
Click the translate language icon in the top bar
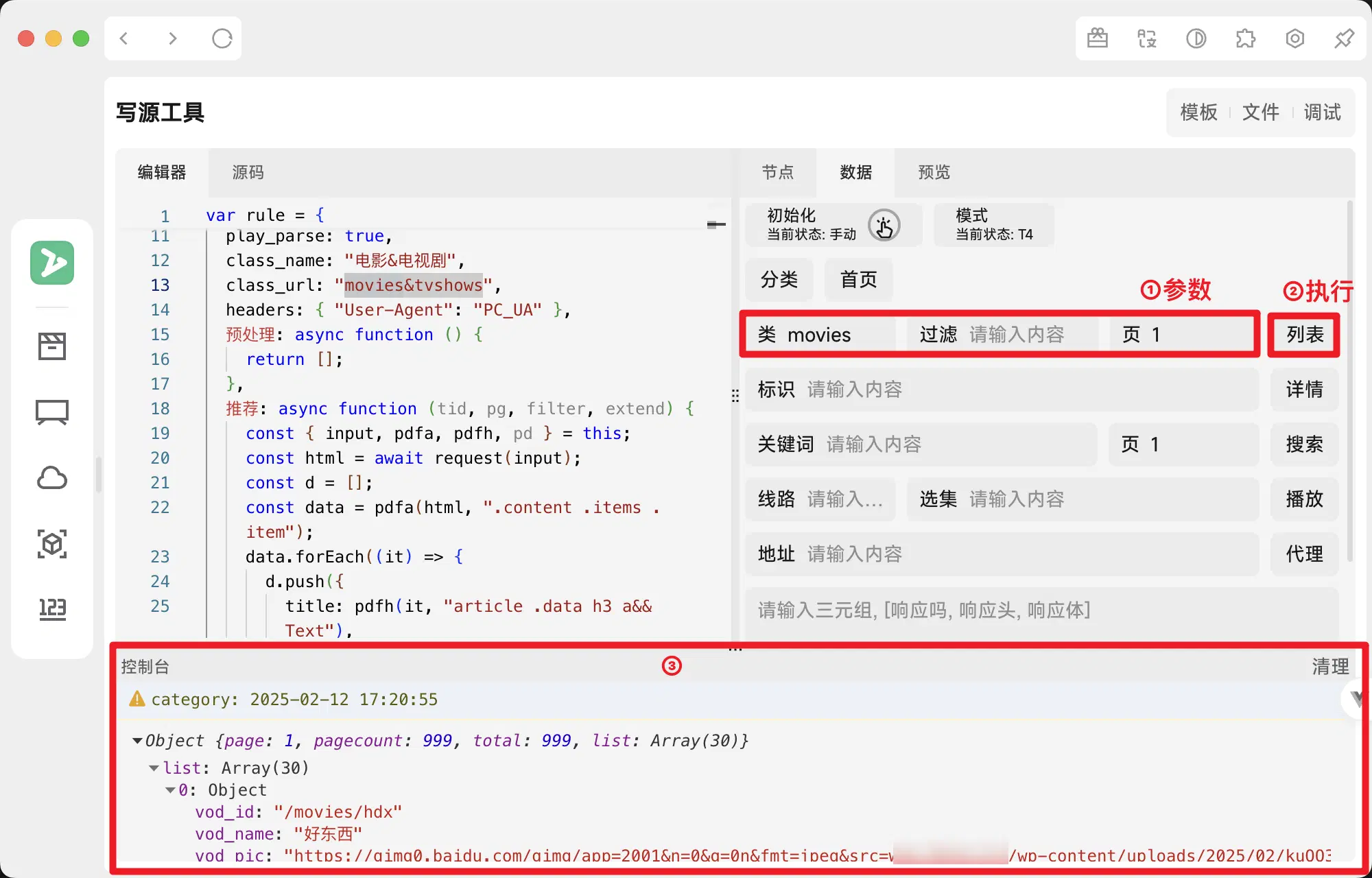[x=1147, y=38]
